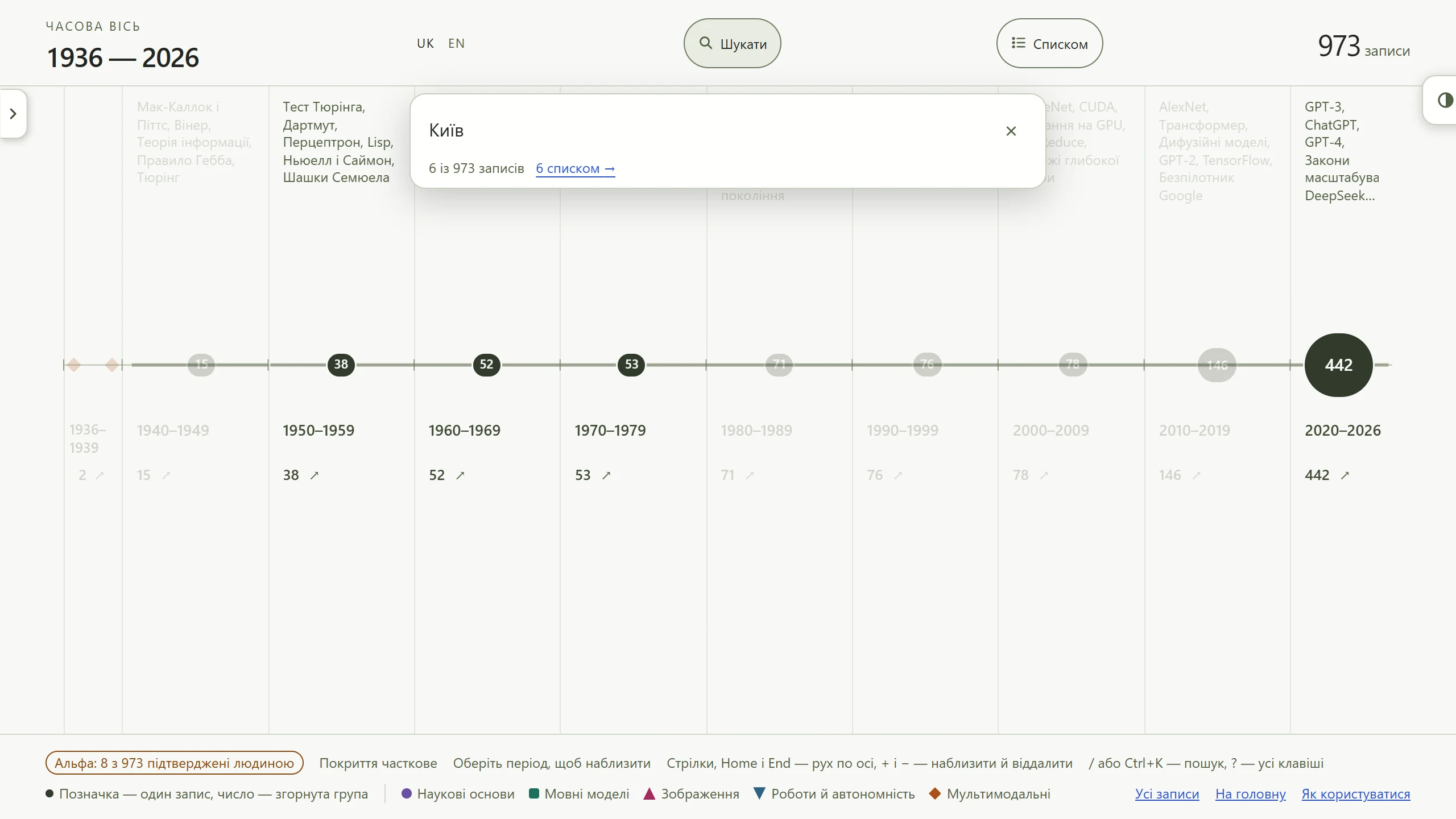This screenshot has width=1456, height=819.
Task: Open the arrow icon next to 76
Action: coord(898,475)
